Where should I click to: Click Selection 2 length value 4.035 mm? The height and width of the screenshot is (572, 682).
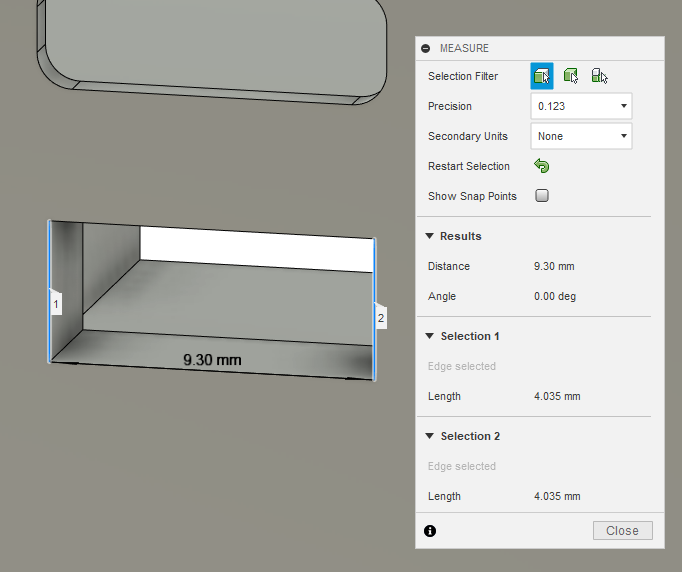[x=557, y=496]
